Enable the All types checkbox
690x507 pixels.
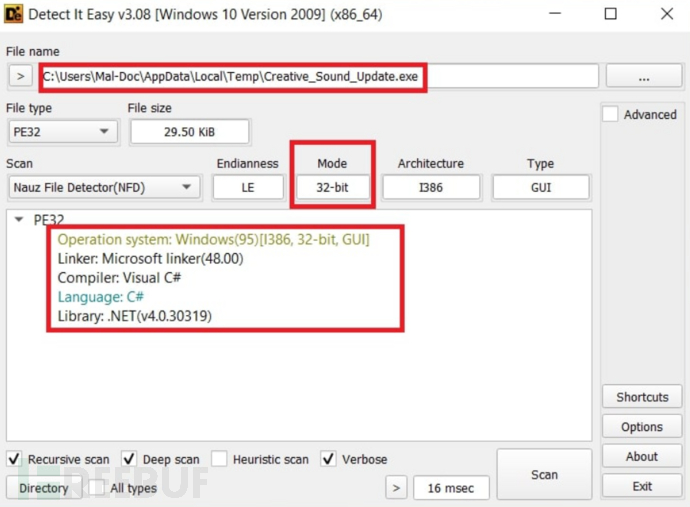tap(96, 488)
